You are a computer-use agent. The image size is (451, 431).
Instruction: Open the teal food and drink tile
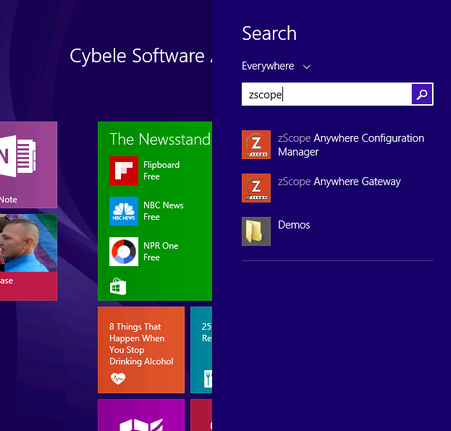[201, 350]
